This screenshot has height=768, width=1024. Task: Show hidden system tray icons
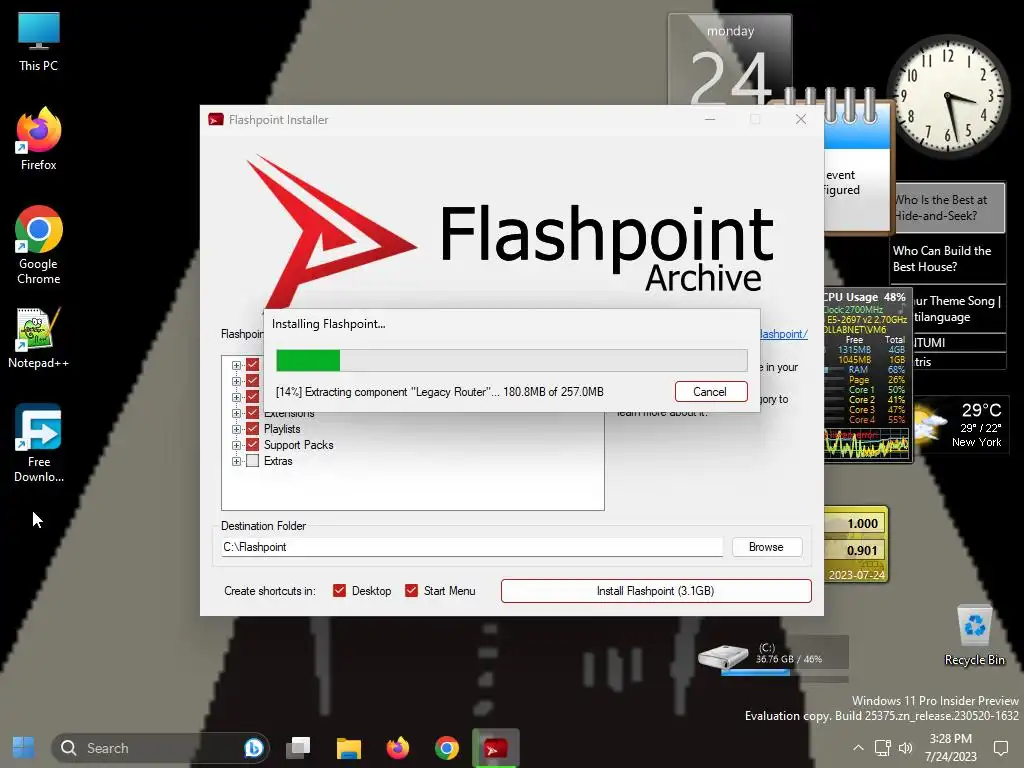[858, 748]
